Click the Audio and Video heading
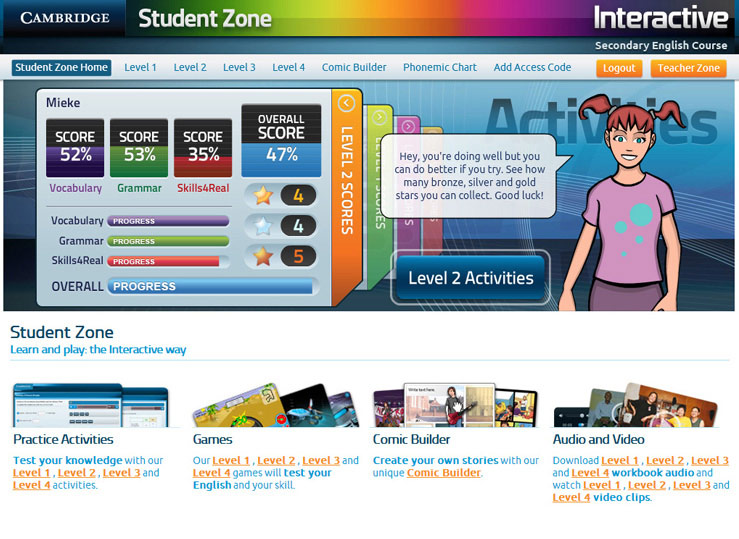Image resolution: width=739 pixels, height=539 pixels. [x=599, y=439]
